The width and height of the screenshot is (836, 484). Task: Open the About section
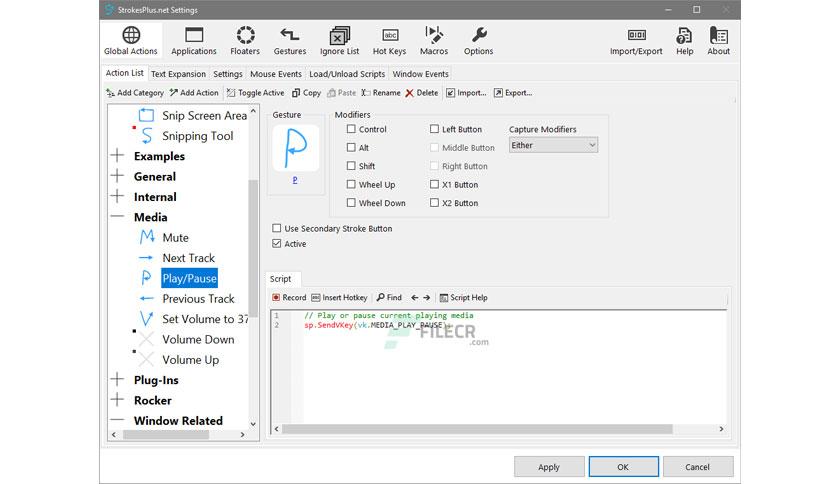[x=718, y=41]
